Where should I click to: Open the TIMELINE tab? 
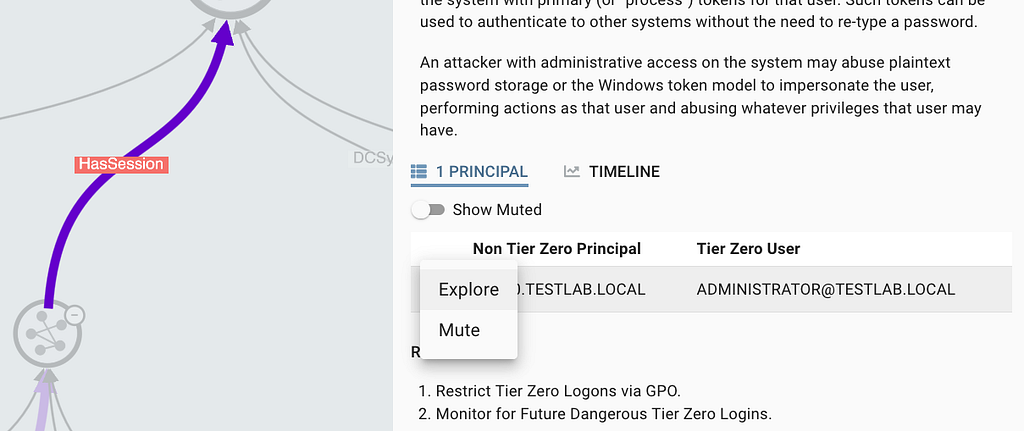click(624, 172)
